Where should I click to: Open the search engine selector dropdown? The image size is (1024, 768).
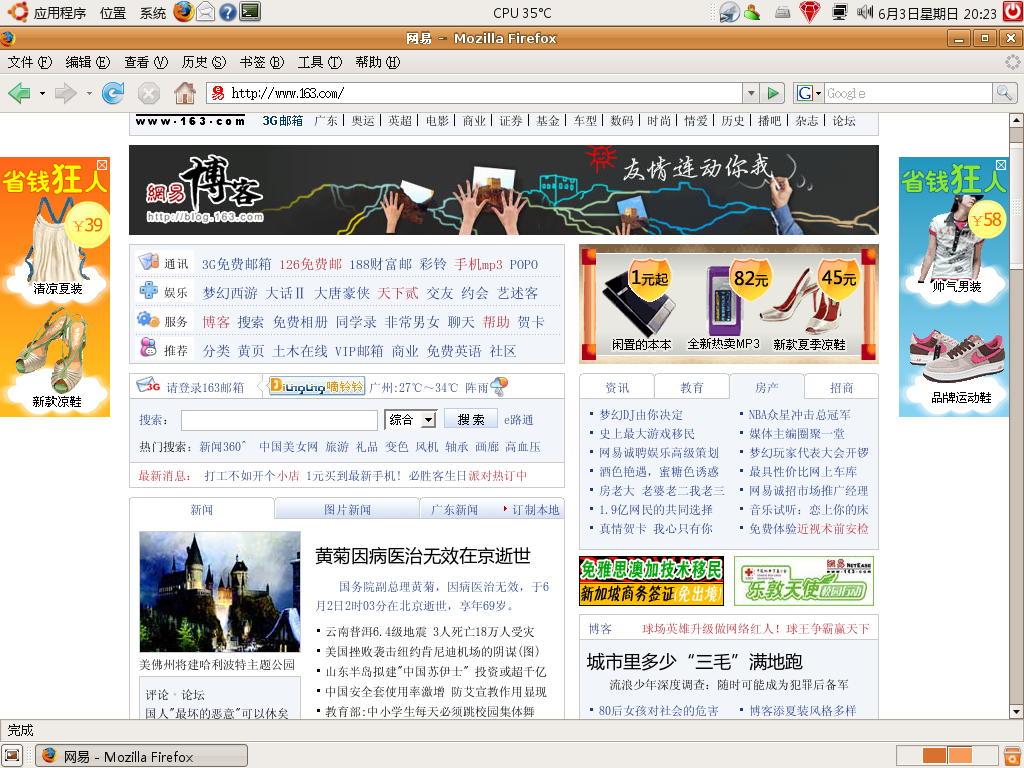point(808,93)
